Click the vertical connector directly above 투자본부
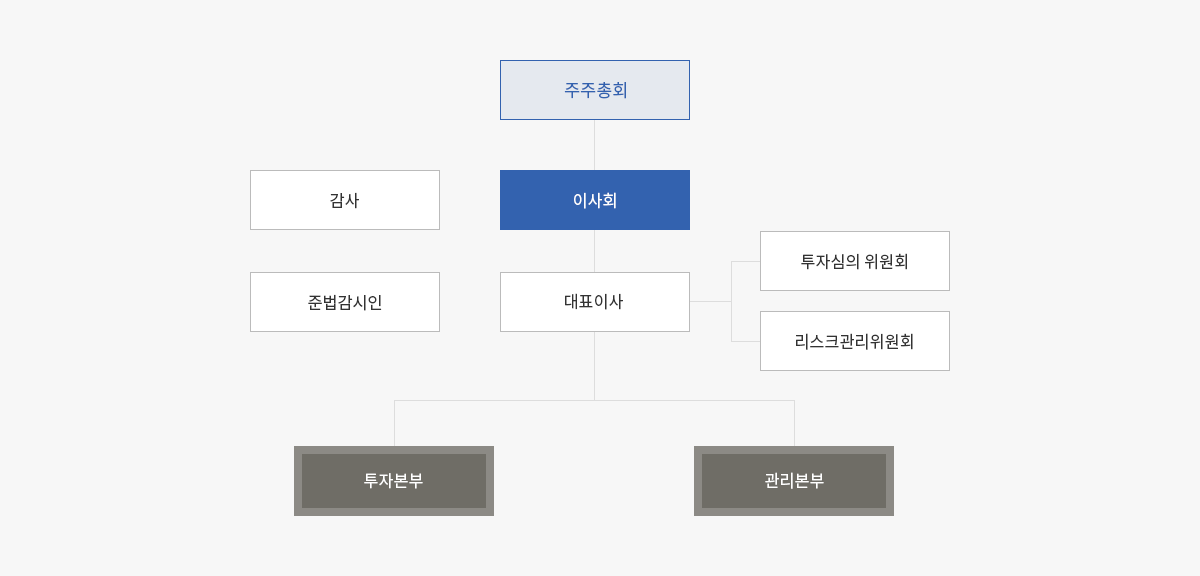Viewport: 1200px width, 576px height. coord(394,423)
